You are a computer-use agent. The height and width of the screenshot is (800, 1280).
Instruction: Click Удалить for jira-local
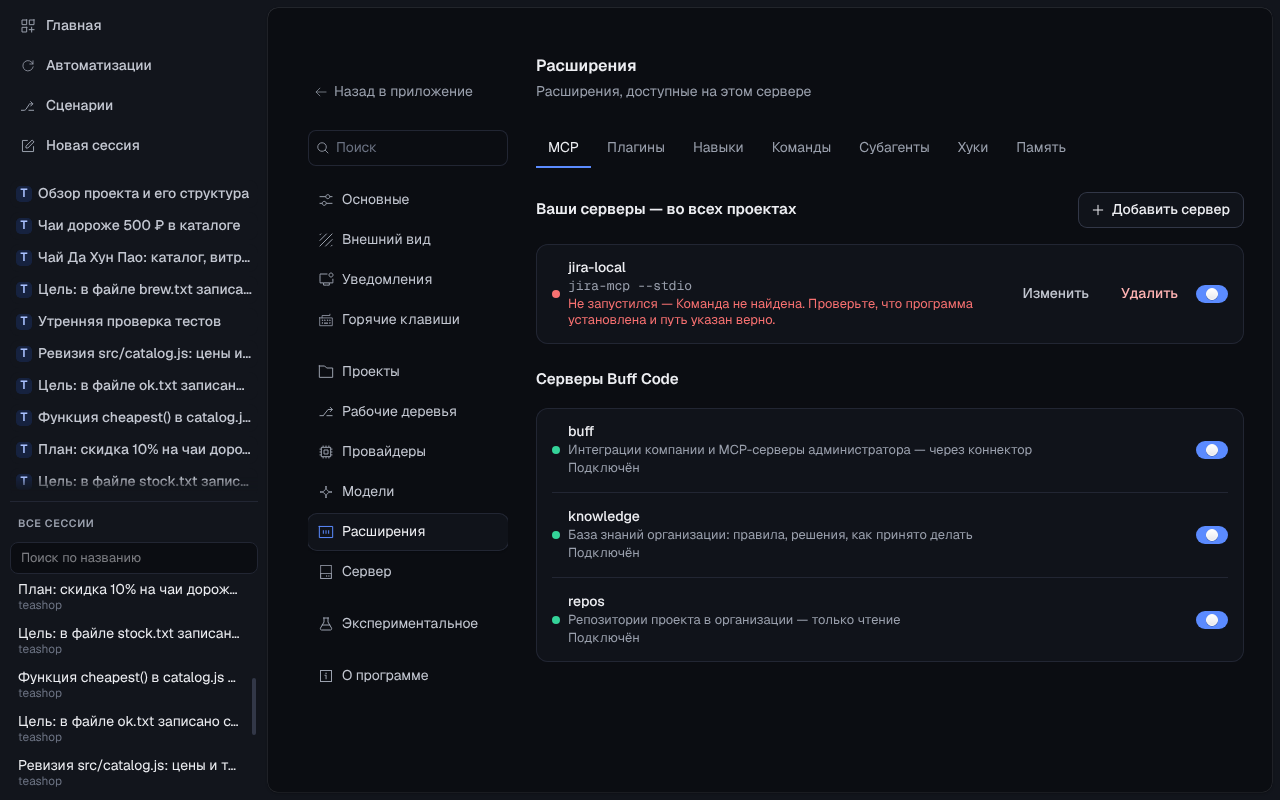[x=1149, y=294]
